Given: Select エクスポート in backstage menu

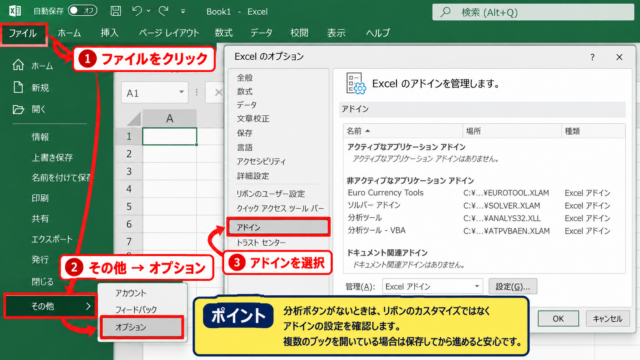Looking at the screenshot, I should [52, 239].
